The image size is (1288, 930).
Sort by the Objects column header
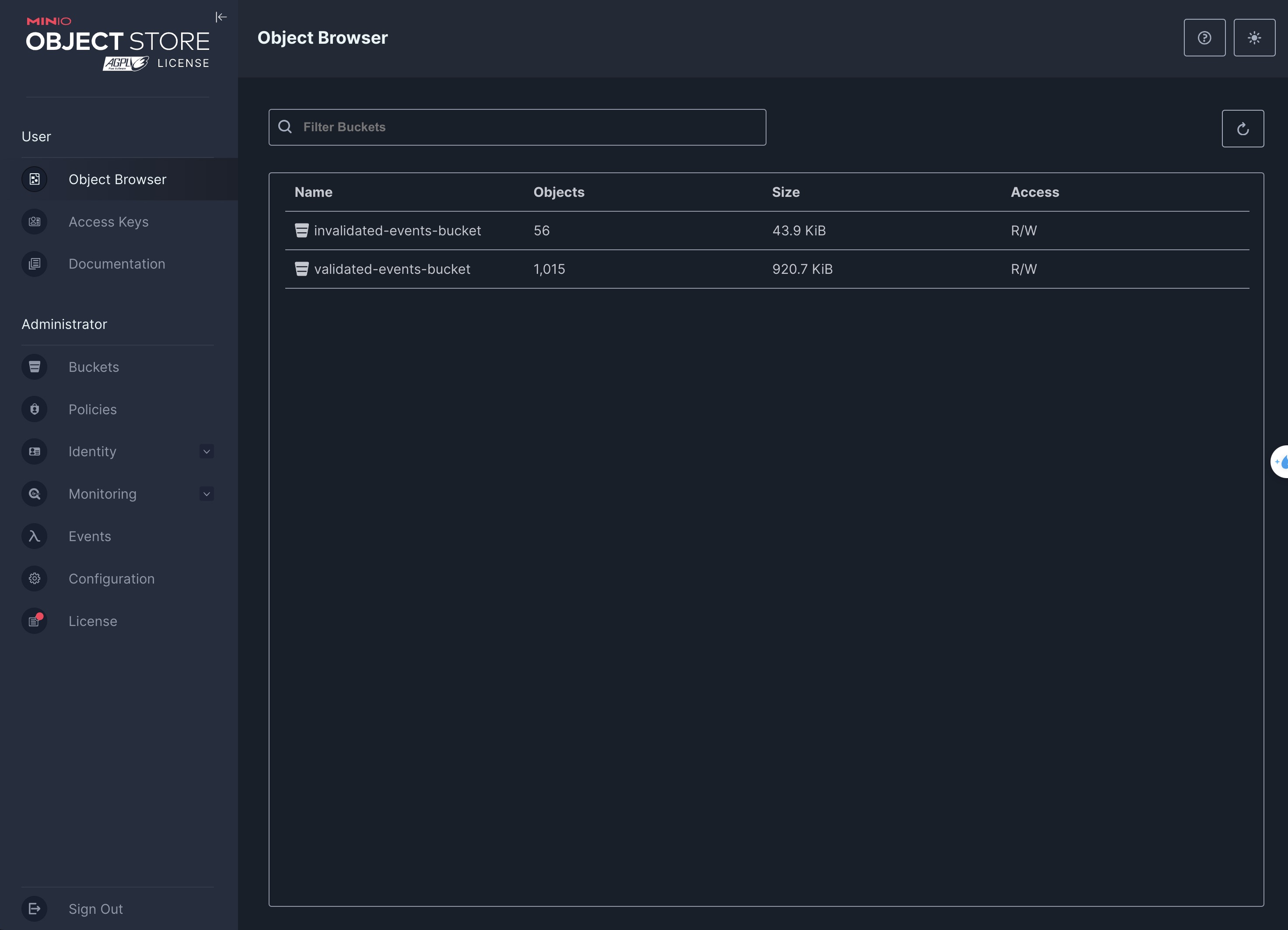click(559, 192)
